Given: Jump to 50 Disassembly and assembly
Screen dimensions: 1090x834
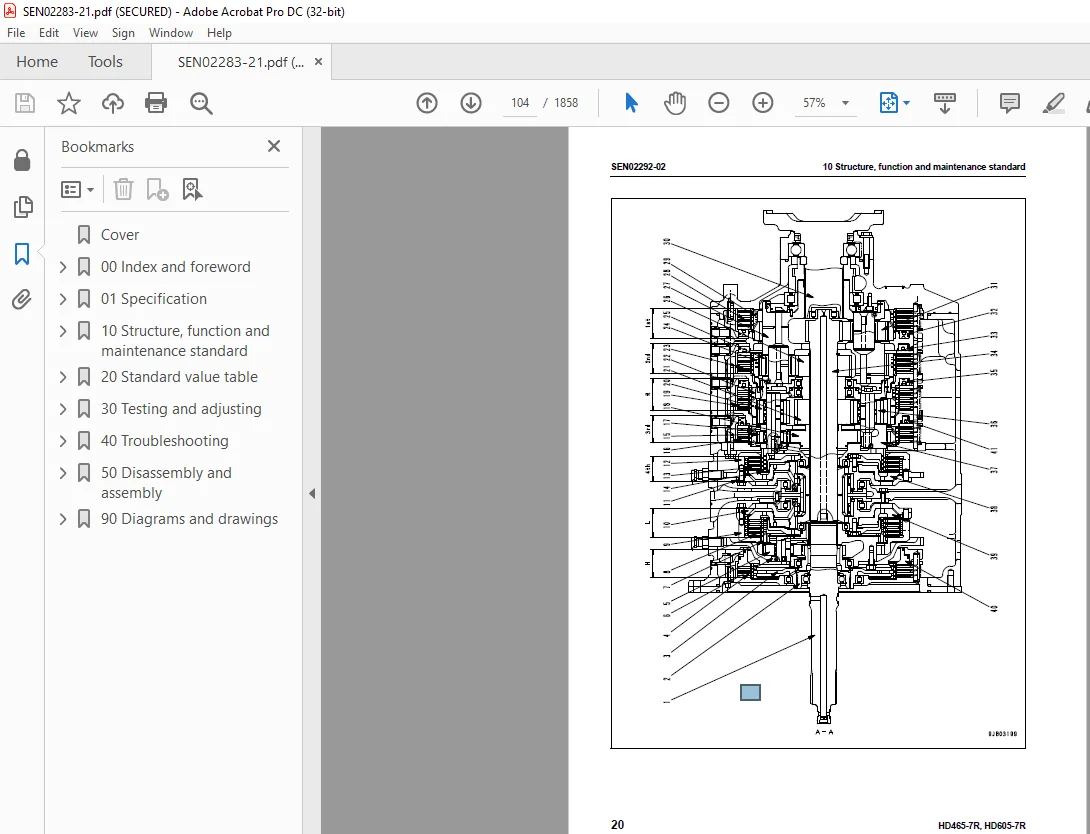Looking at the screenshot, I should [x=166, y=482].
